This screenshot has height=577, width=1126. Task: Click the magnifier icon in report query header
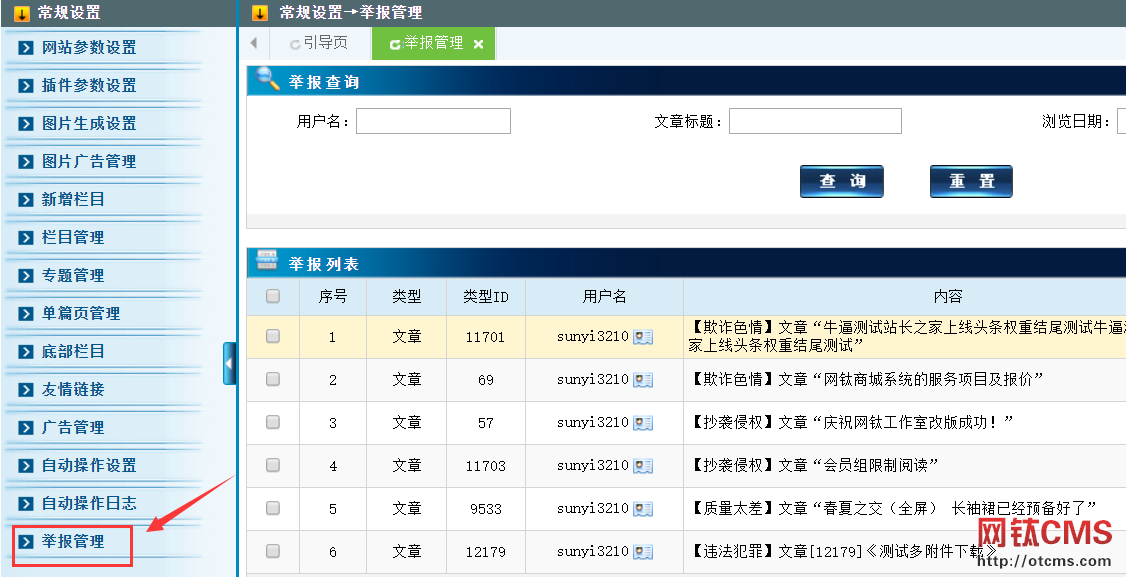coord(268,80)
